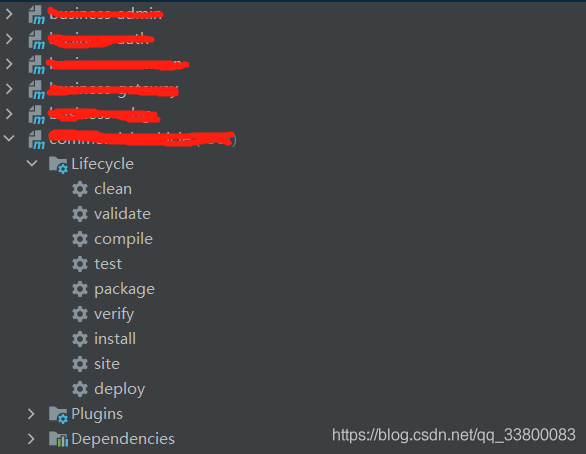Click the Lifecycle folder icon
This screenshot has width=586, height=454.
(x=58, y=164)
